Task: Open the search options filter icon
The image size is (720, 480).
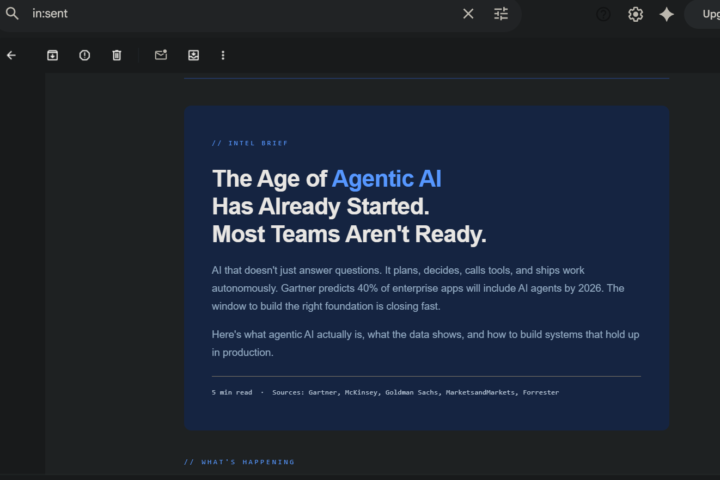Action: 501,14
